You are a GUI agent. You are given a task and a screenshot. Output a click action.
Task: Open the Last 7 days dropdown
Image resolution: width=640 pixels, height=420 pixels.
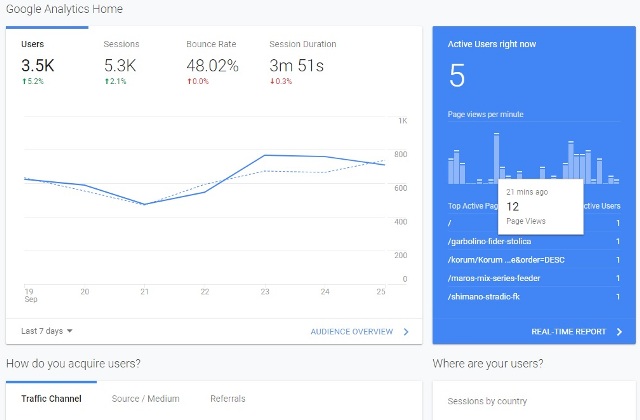[x=47, y=331]
